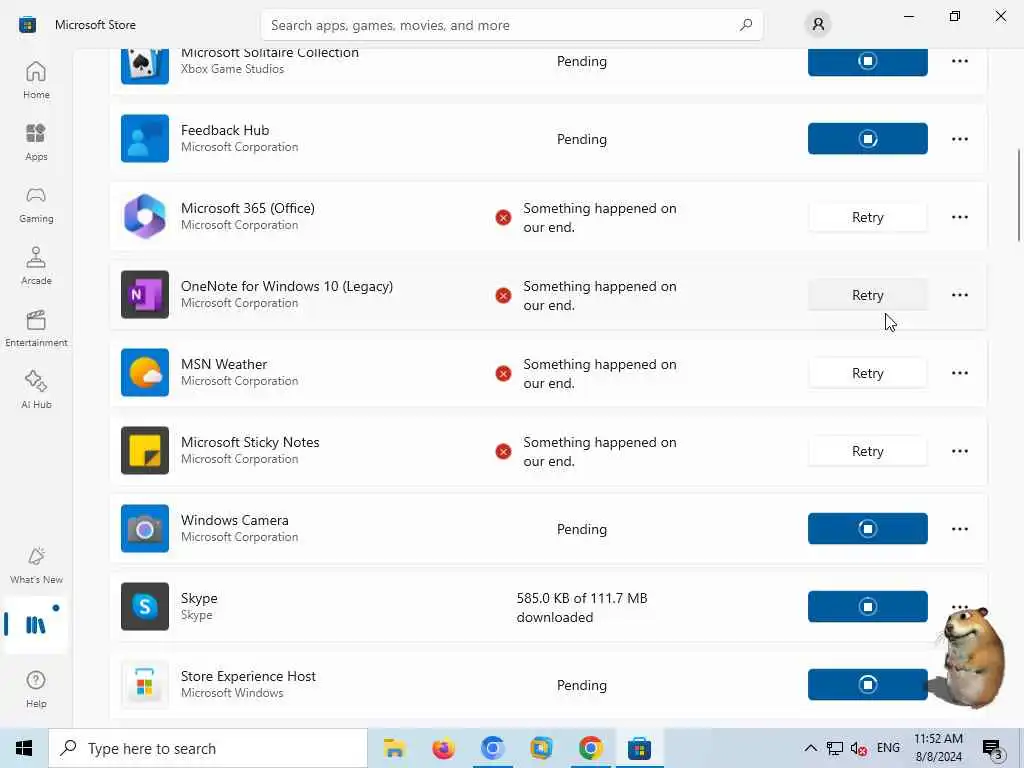
Task: Click the Feedback Hub app name
Action: click(x=225, y=130)
